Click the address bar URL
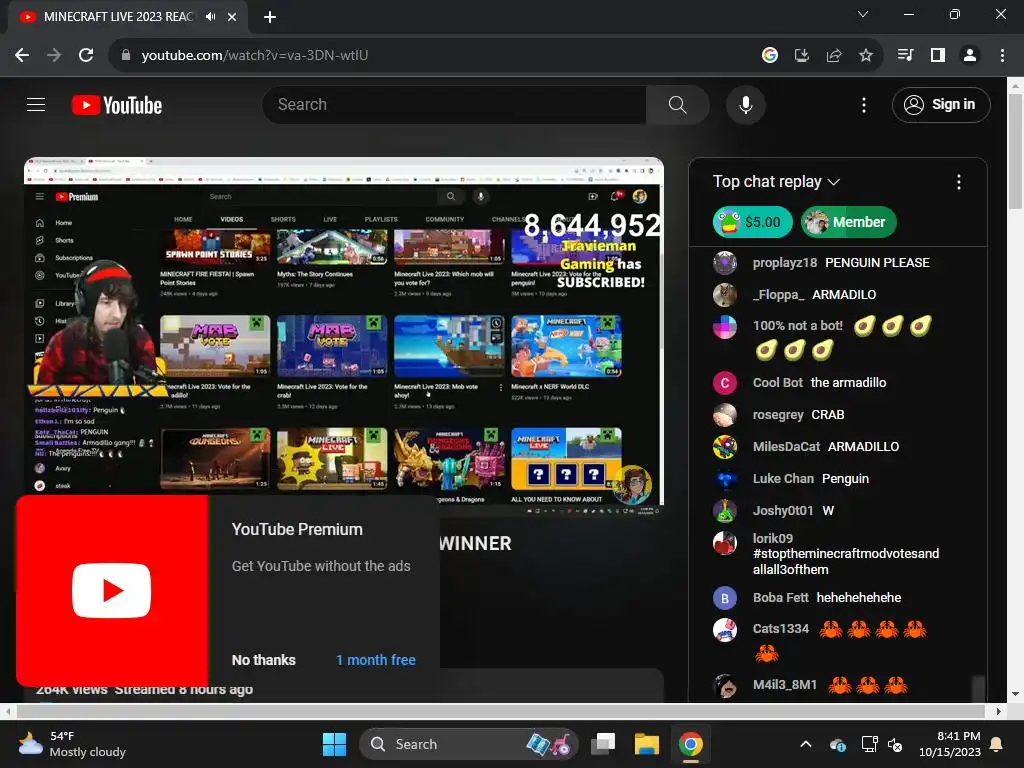The height and width of the screenshot is (768, 1024). (x=255, y=56)
